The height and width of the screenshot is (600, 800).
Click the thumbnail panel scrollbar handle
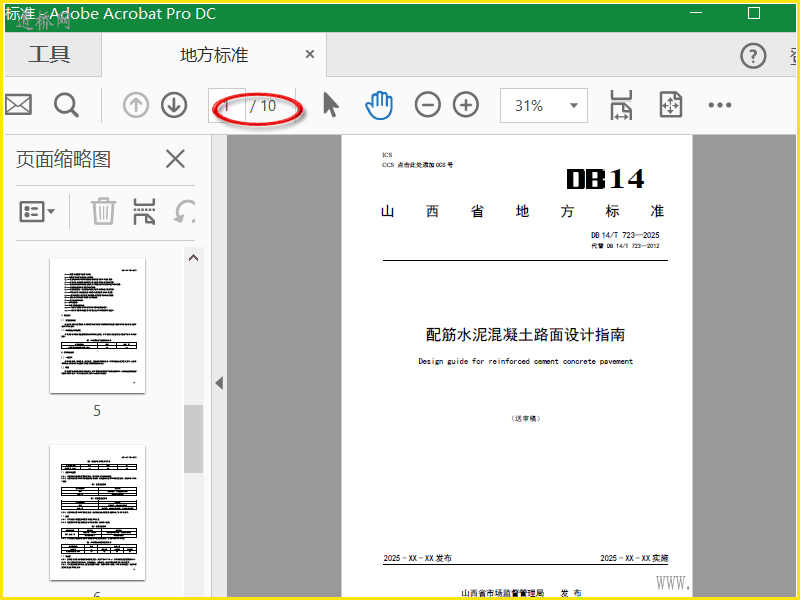[193, 439]
